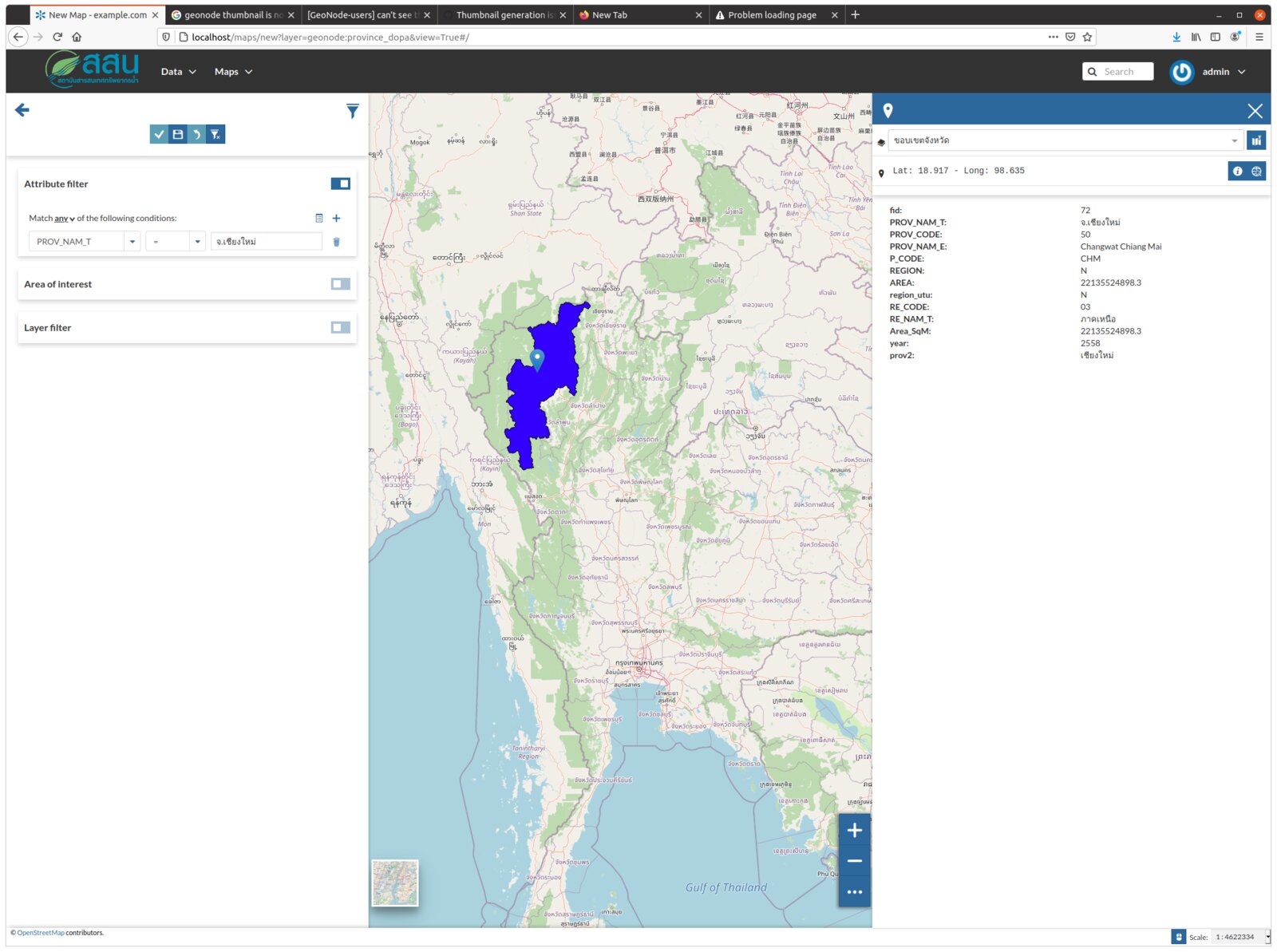This screenshot has width=1277, height=952.
Task: Switch to the 'geonode thumbnail is no' browser tab
Action: click(233, 15)
